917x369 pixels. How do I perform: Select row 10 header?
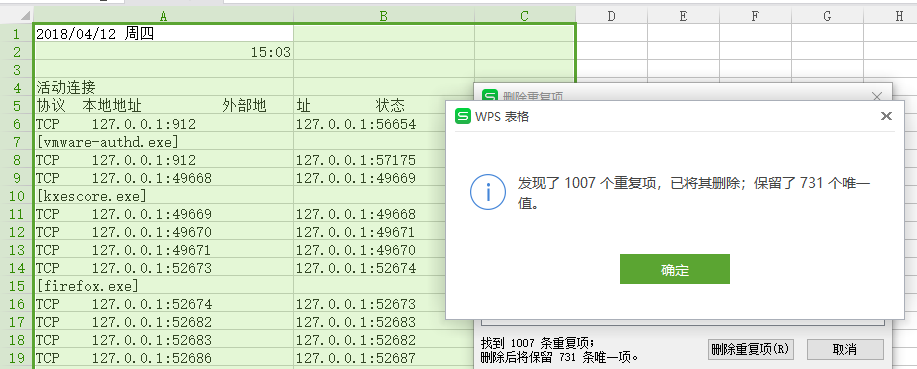(x=16, y=196)
